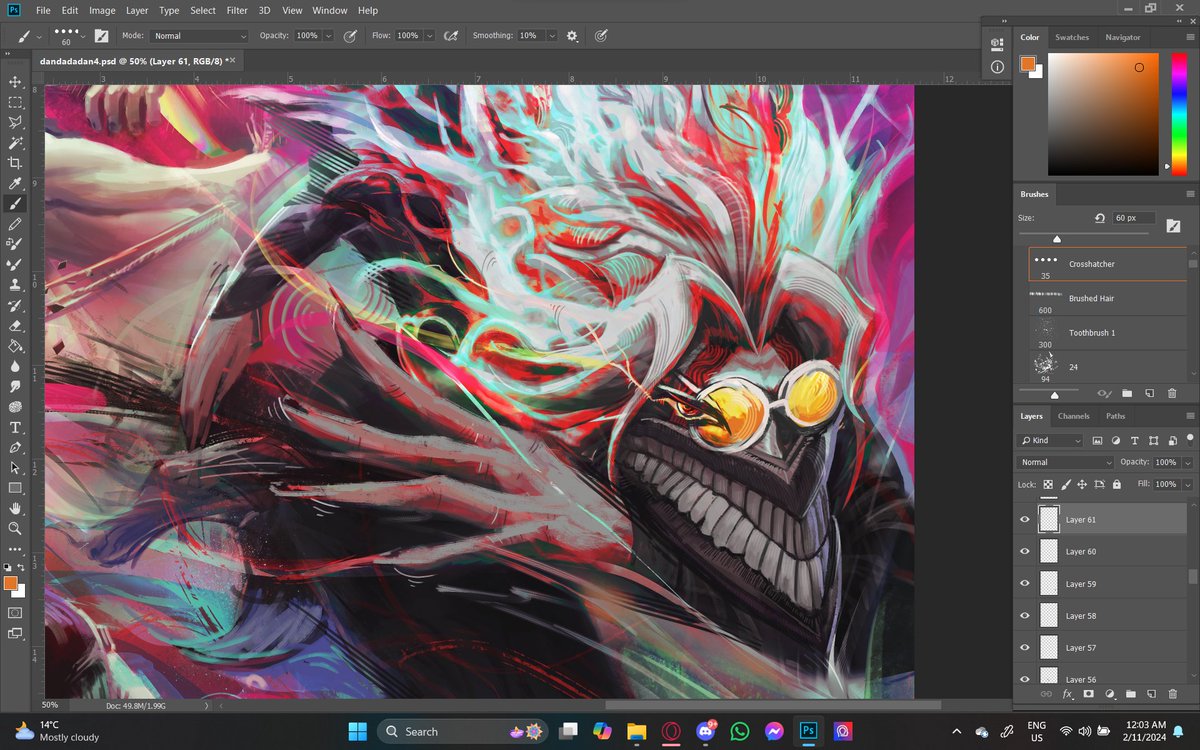Open the Layers panel menu
The height and width of the screenshot is (750, 1200).
(1190, 416)
